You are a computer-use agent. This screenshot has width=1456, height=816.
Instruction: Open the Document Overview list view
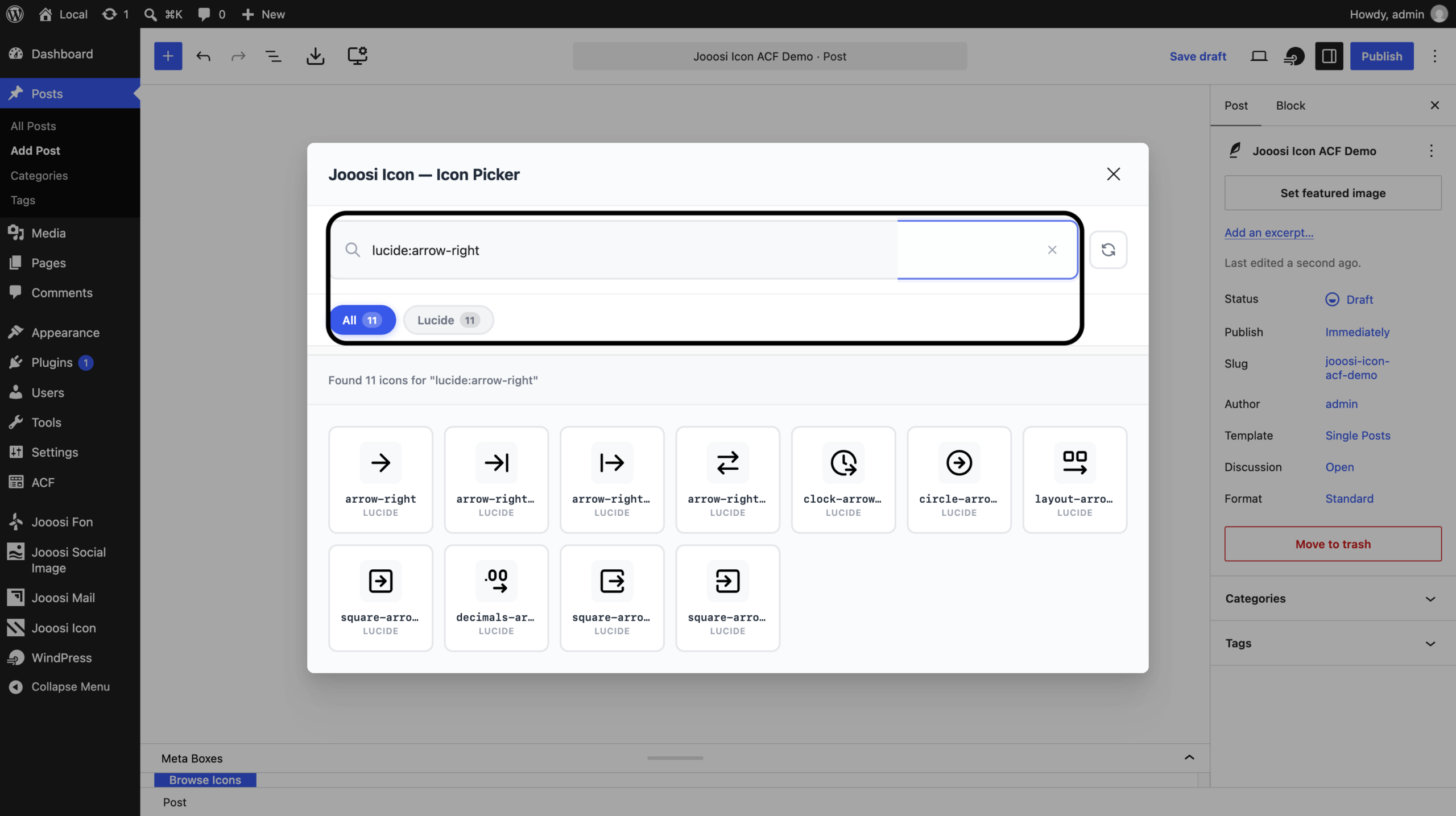274,56
